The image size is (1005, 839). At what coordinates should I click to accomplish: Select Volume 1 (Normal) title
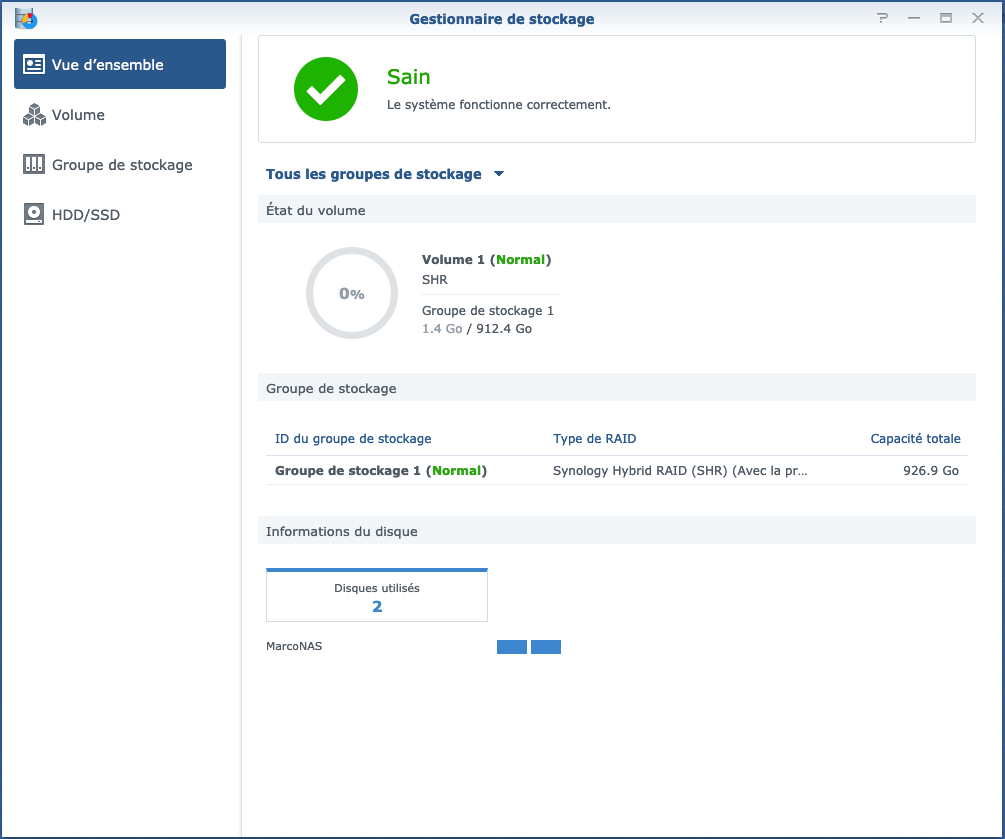(x=486, y=260)
